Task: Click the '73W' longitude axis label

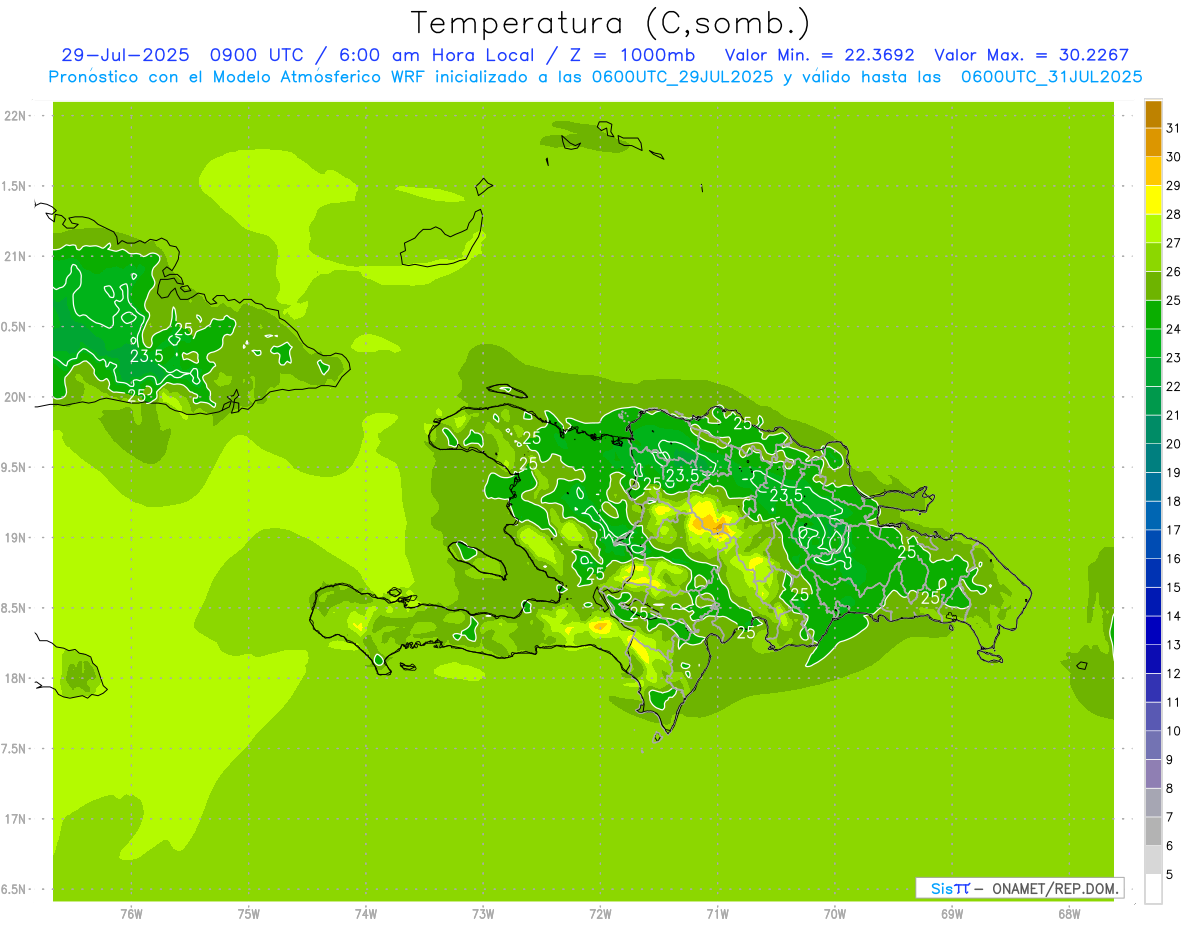Action: (x=483, y=914)
